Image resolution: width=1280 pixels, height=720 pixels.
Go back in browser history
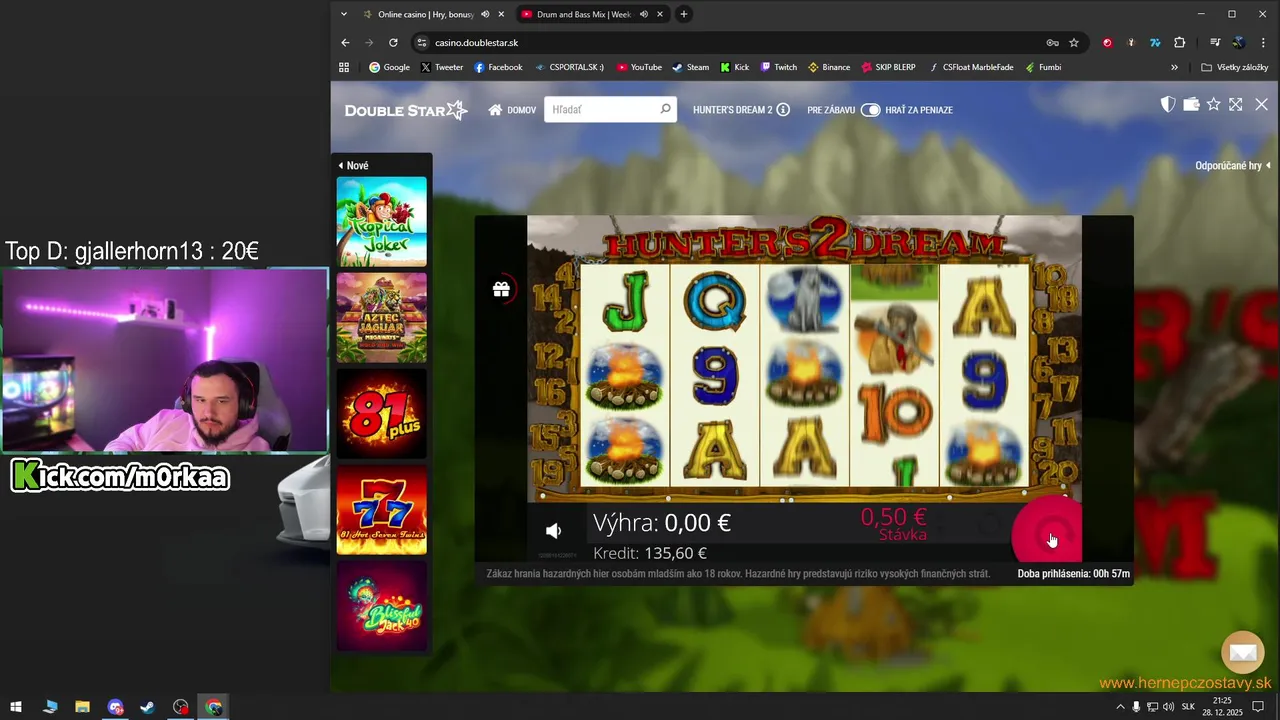click(x=345, y=43)
